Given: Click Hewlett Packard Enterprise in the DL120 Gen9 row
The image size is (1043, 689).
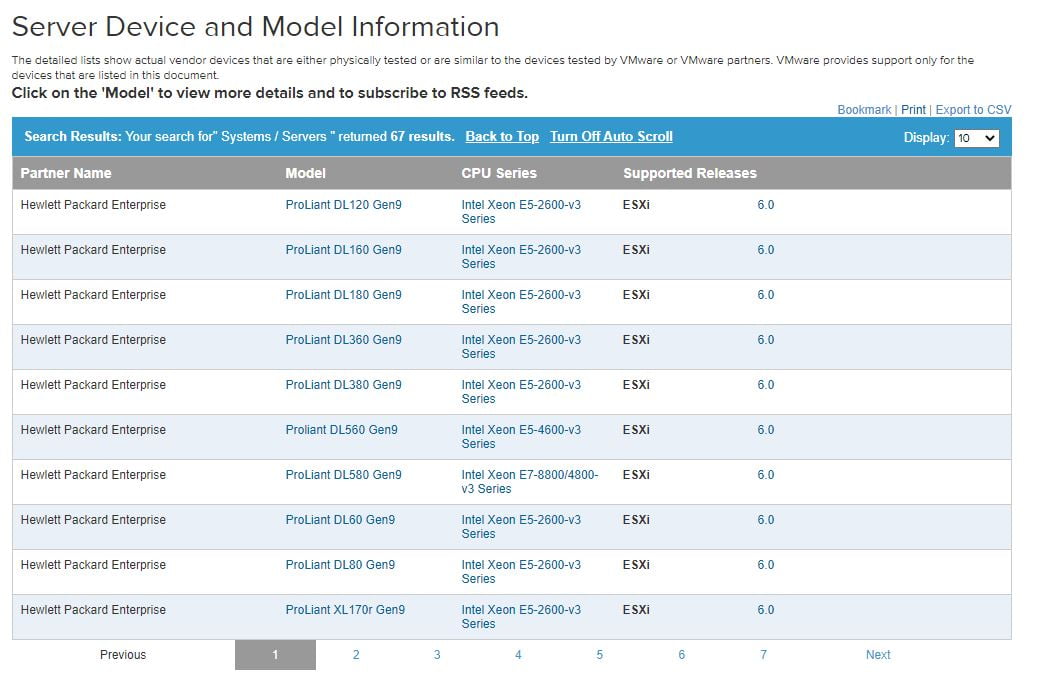Looking at the screenshot, I should pyautogui.click(x=93, y=205).
